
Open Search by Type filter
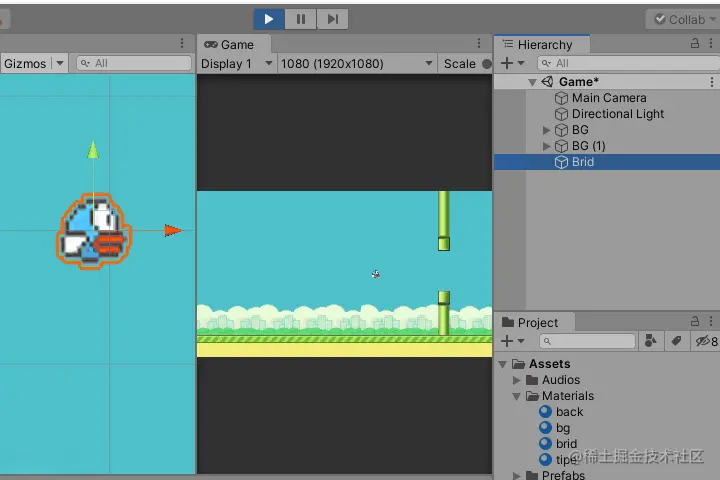[x=650, y=341]
